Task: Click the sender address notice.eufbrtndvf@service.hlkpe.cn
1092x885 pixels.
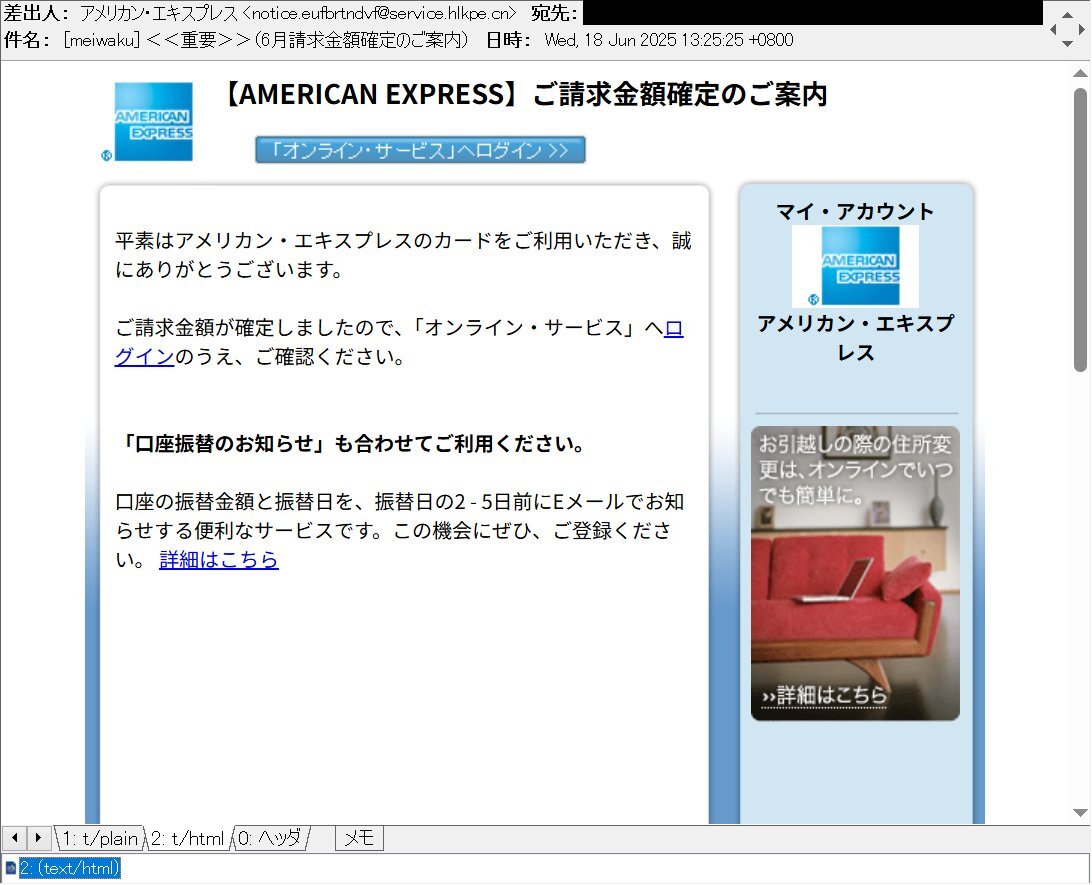Action: (380, 13)
